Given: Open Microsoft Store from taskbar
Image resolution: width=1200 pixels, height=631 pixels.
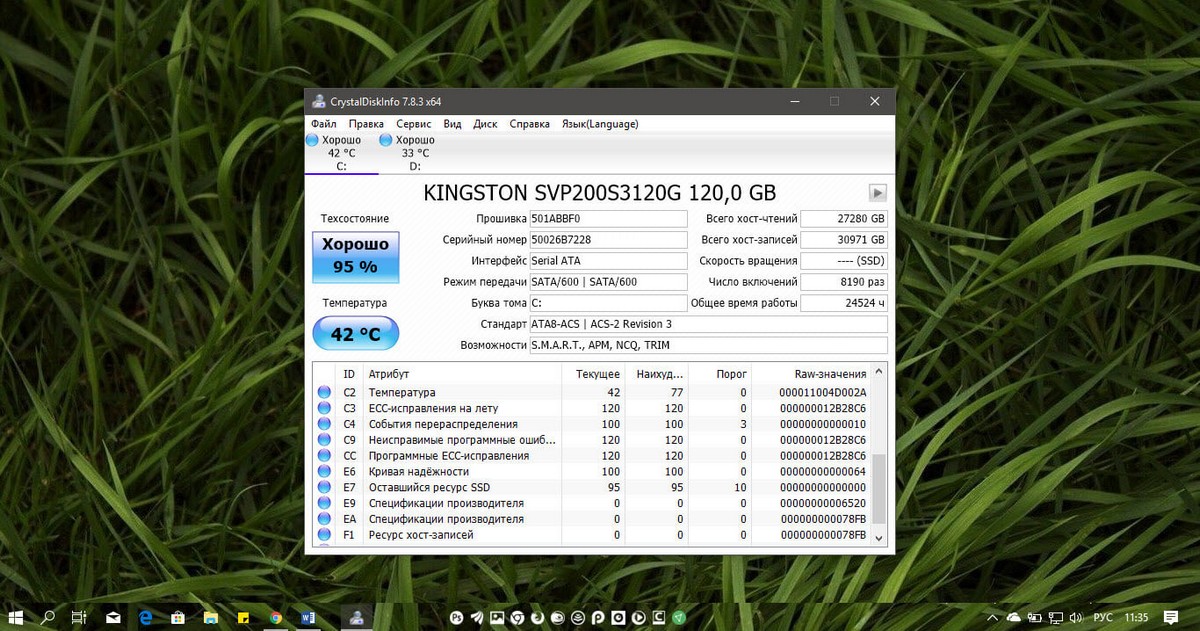Looking at the screenshot, I should 177,618.
